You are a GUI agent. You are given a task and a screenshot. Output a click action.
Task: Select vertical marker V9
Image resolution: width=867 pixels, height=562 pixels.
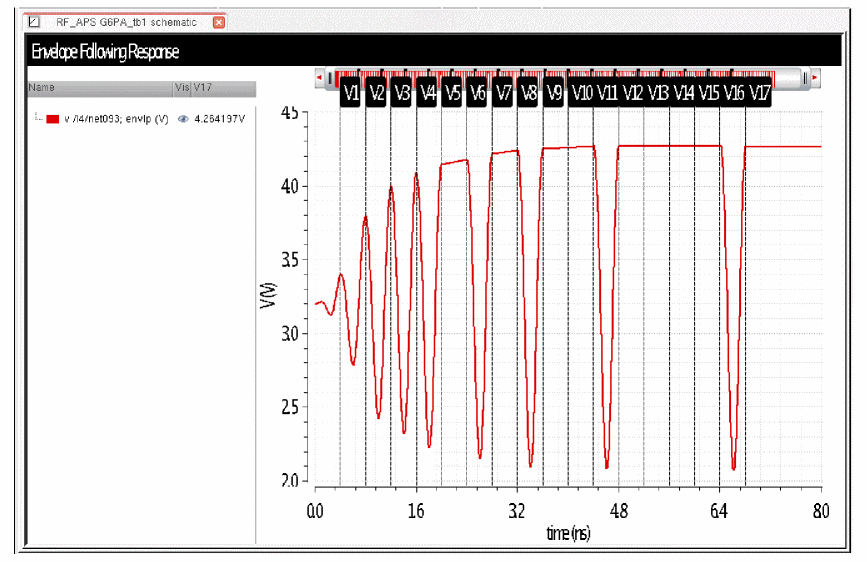coord(554,92)
